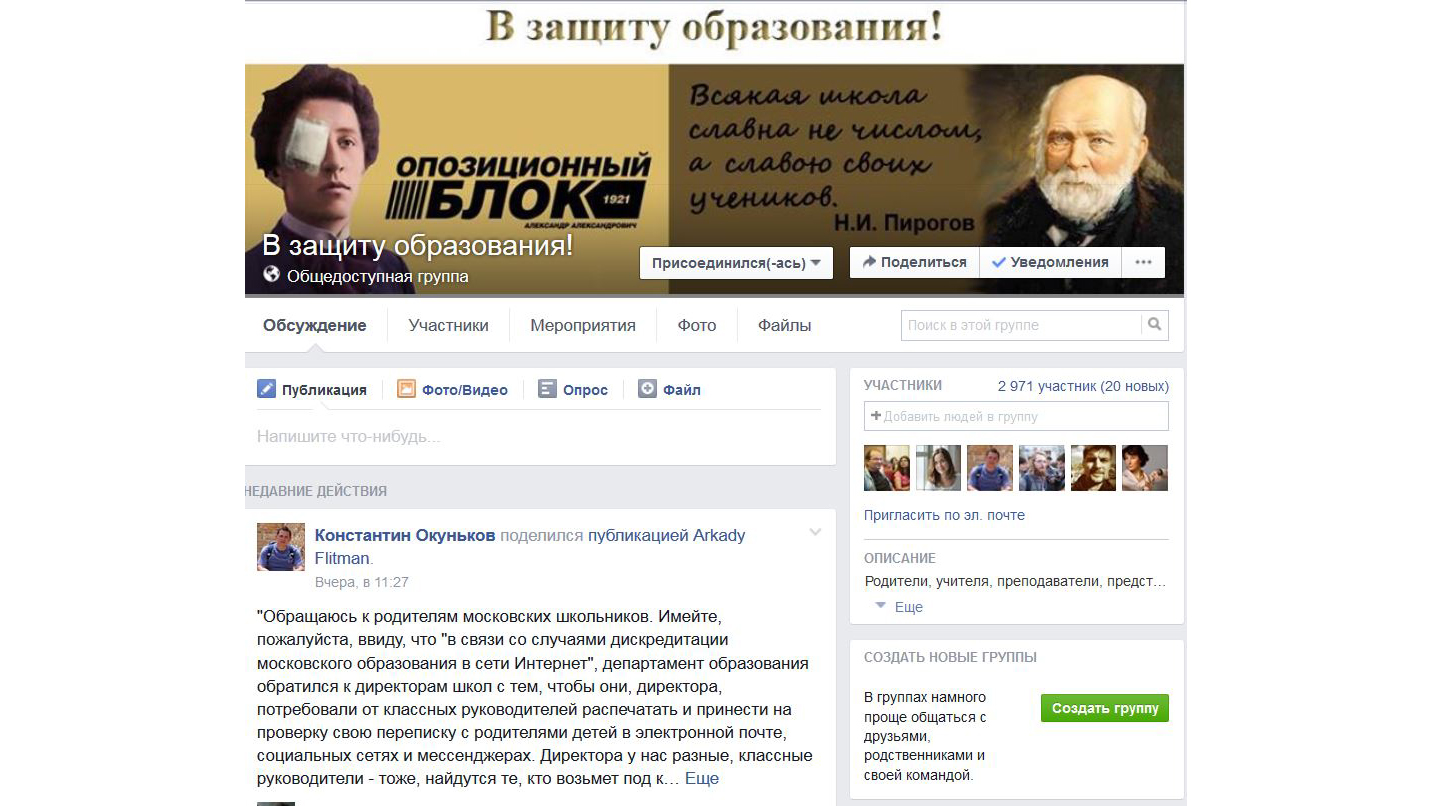Select the Публикация pencil icon
Image resolution: width=1432 pixels, height=806 pixels.
coord(266,389)
